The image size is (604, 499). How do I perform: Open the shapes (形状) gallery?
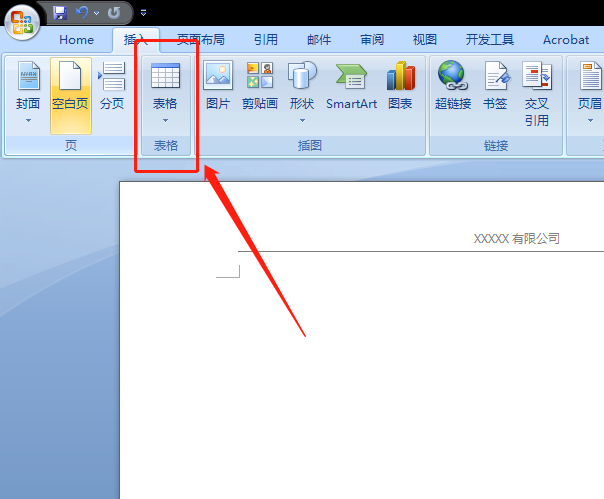(x=302, y=92)
